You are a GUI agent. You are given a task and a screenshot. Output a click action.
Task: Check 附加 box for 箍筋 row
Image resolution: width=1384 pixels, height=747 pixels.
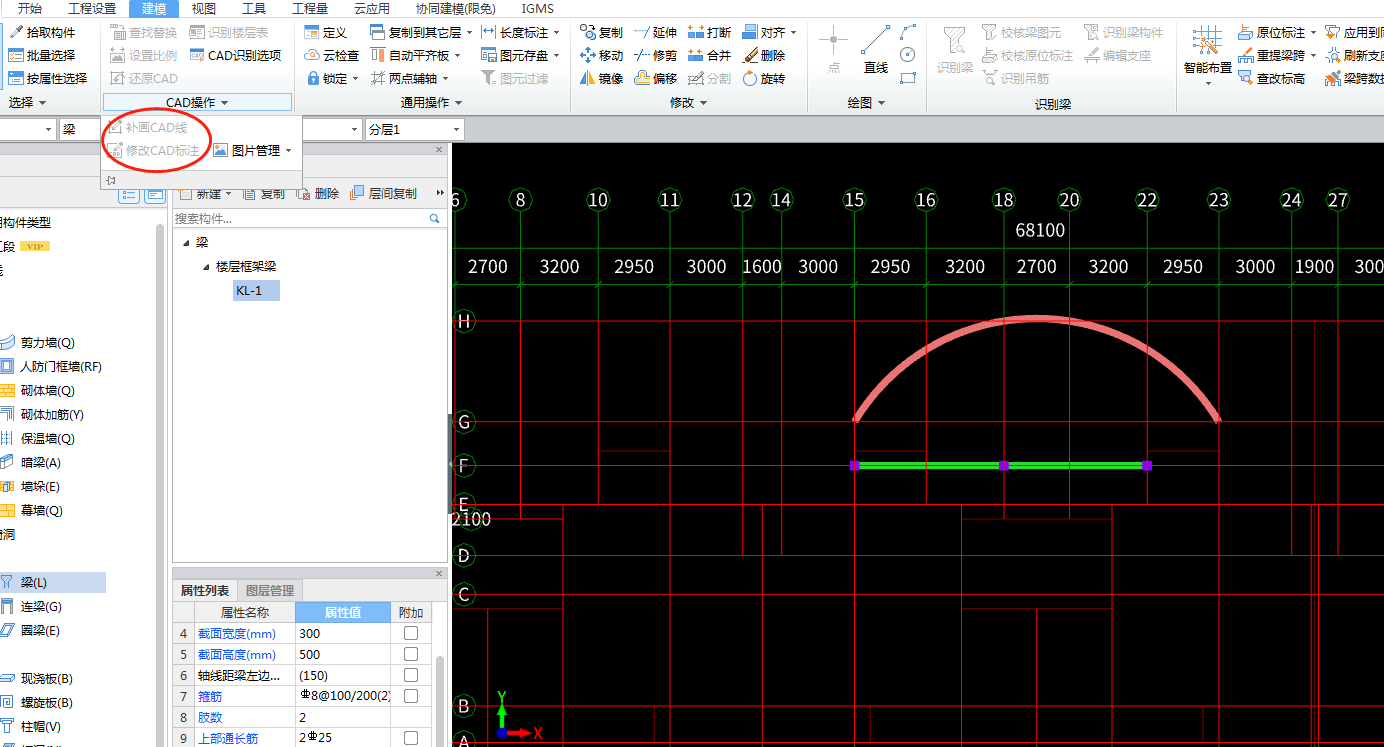pos(411,696)
